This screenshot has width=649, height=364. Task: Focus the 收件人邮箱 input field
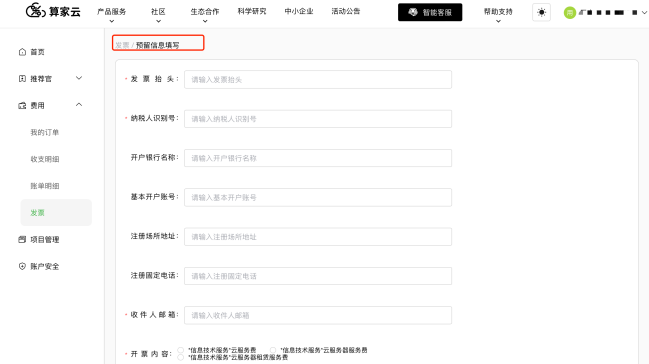click(x=318, y=316)
